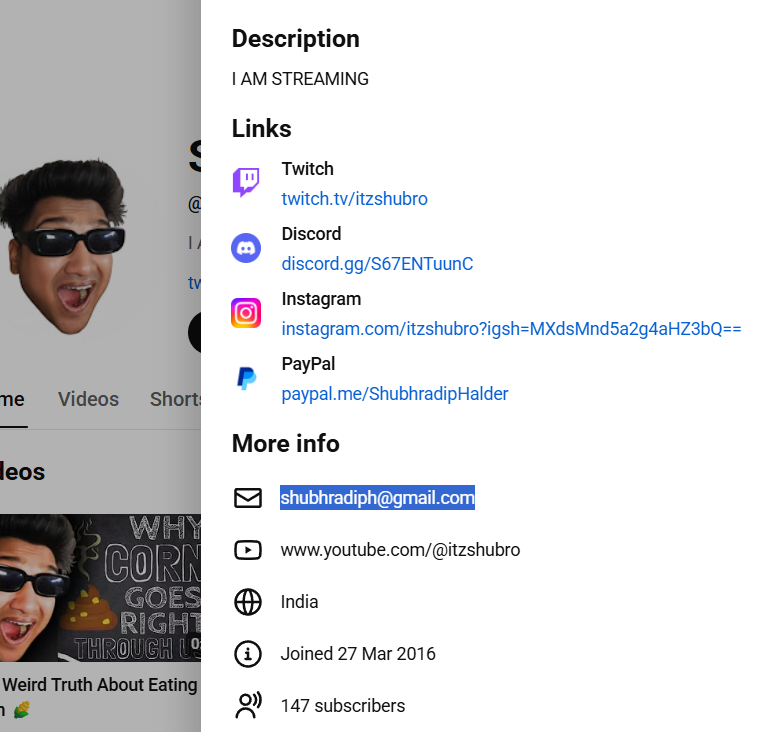This screenshot has height=732, width=775.
Task: Open the paypal.me/ShubhradipHalder link
Action: [x=395, y=394]
